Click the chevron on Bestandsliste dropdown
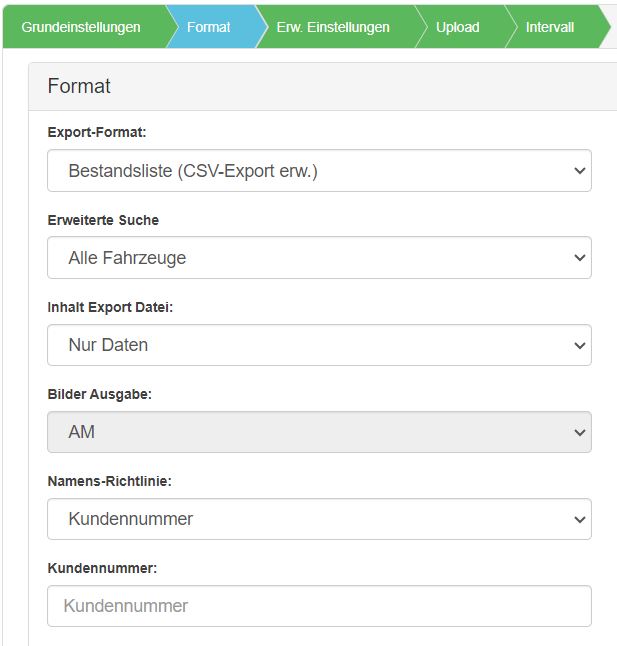Screen dimensions: 617x646 click(x=580, y=171)
